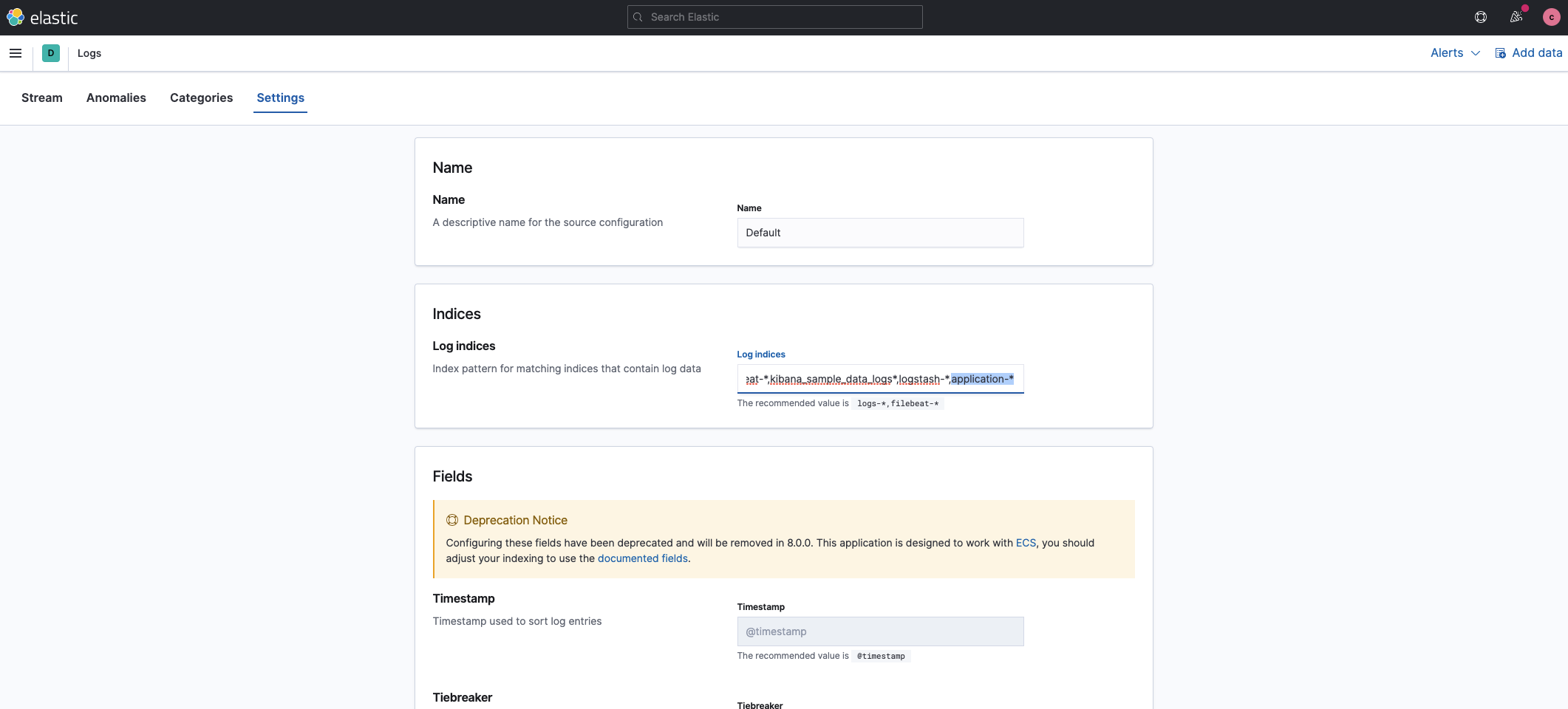Open the help menu icon
Image resolution: width=1568 pixels, height=709 pixels.
coord(1481,17)
